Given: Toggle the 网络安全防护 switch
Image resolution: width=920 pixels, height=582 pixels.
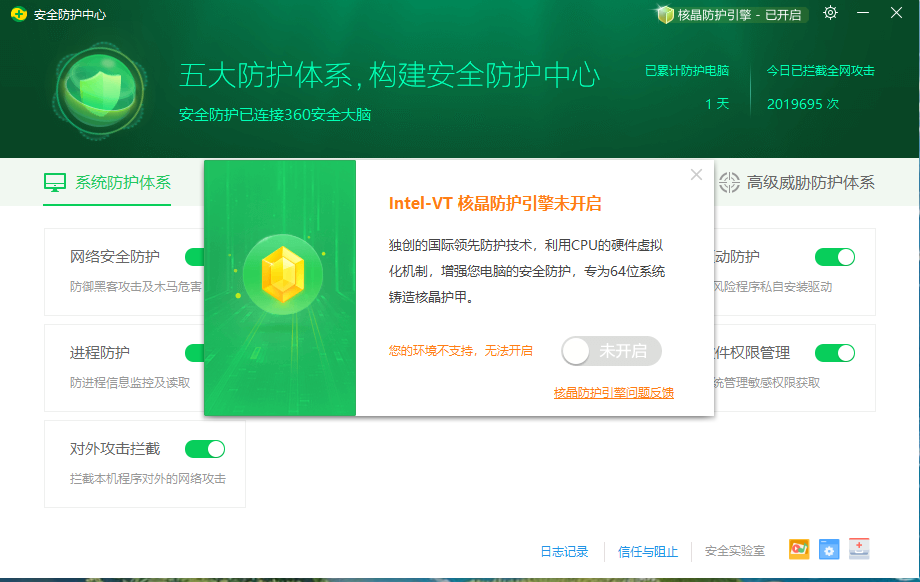Looking at the screenshot, I should [195, 256].
